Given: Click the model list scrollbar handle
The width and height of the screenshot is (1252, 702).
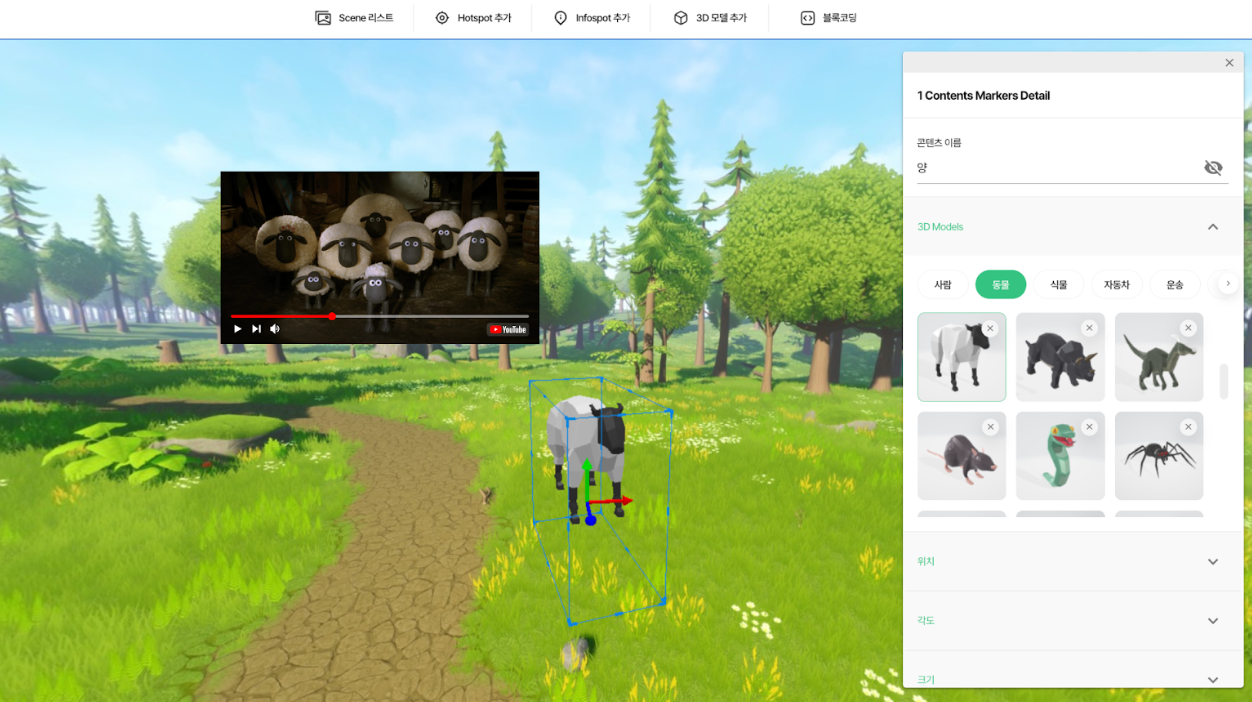Looking at the screenshot, I should 1224,382.
